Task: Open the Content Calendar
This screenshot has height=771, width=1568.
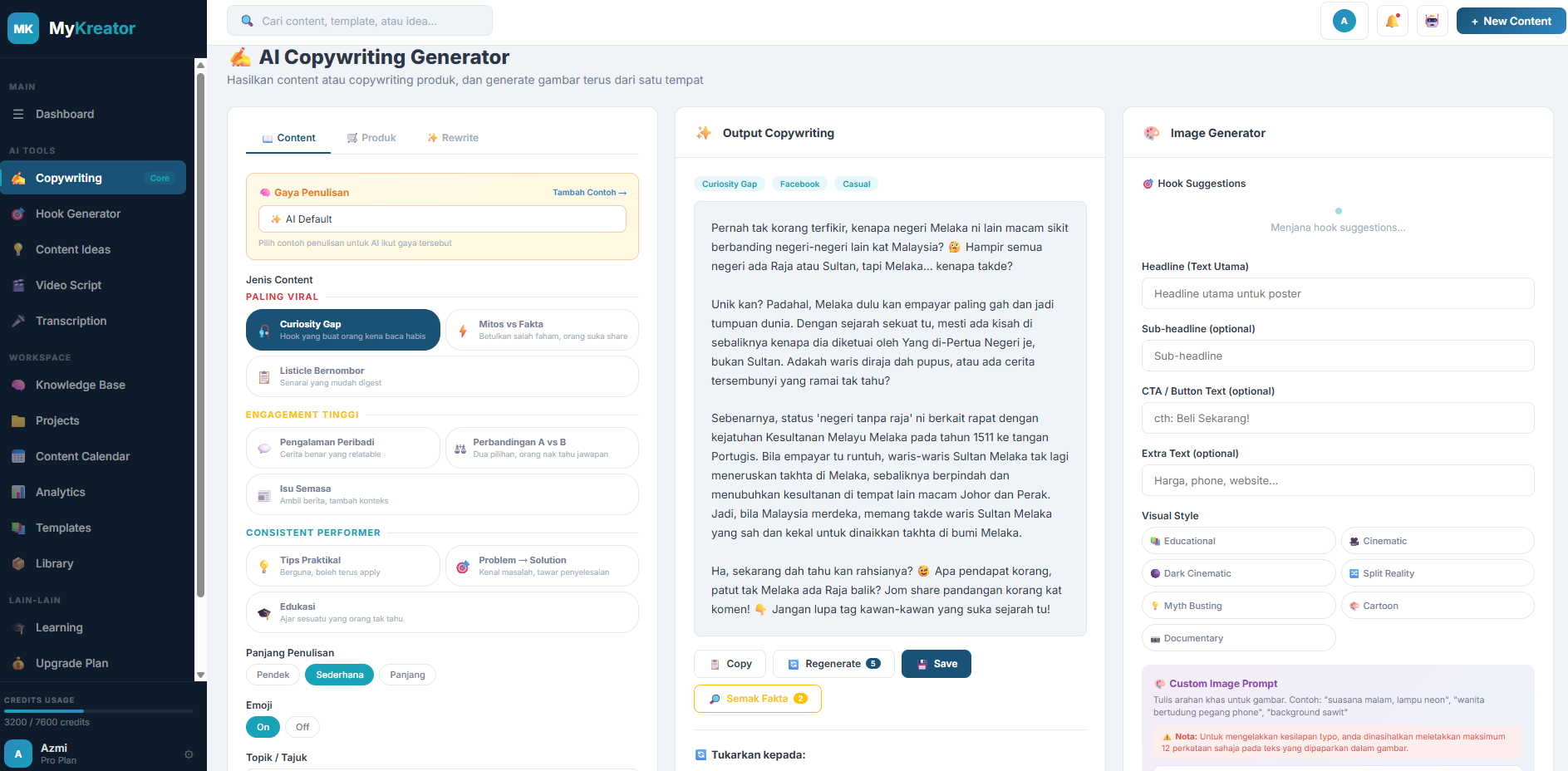Action: 82,456
